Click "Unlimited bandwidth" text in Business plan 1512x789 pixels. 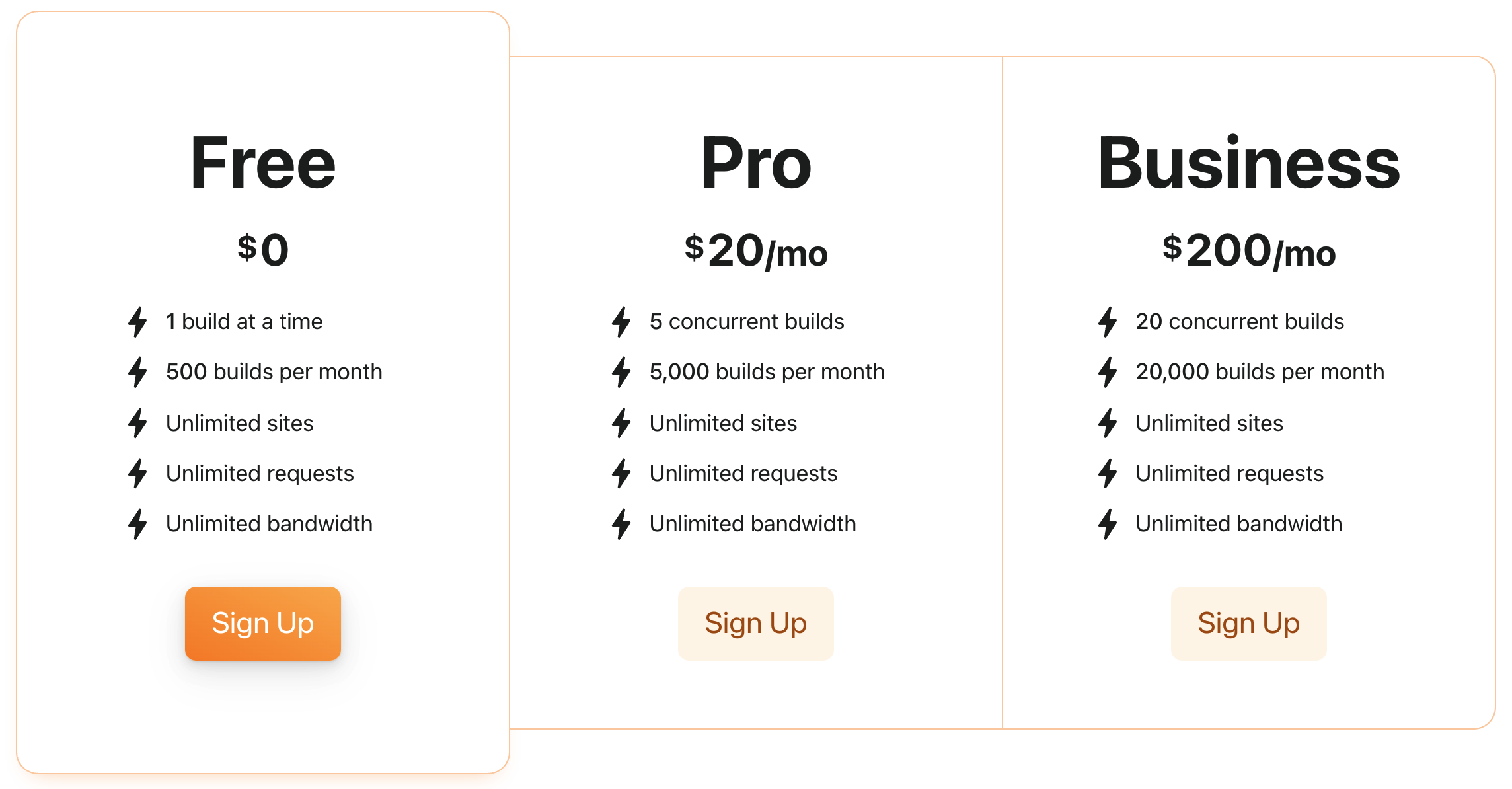pyautogui.click(x=1238, y=524)
